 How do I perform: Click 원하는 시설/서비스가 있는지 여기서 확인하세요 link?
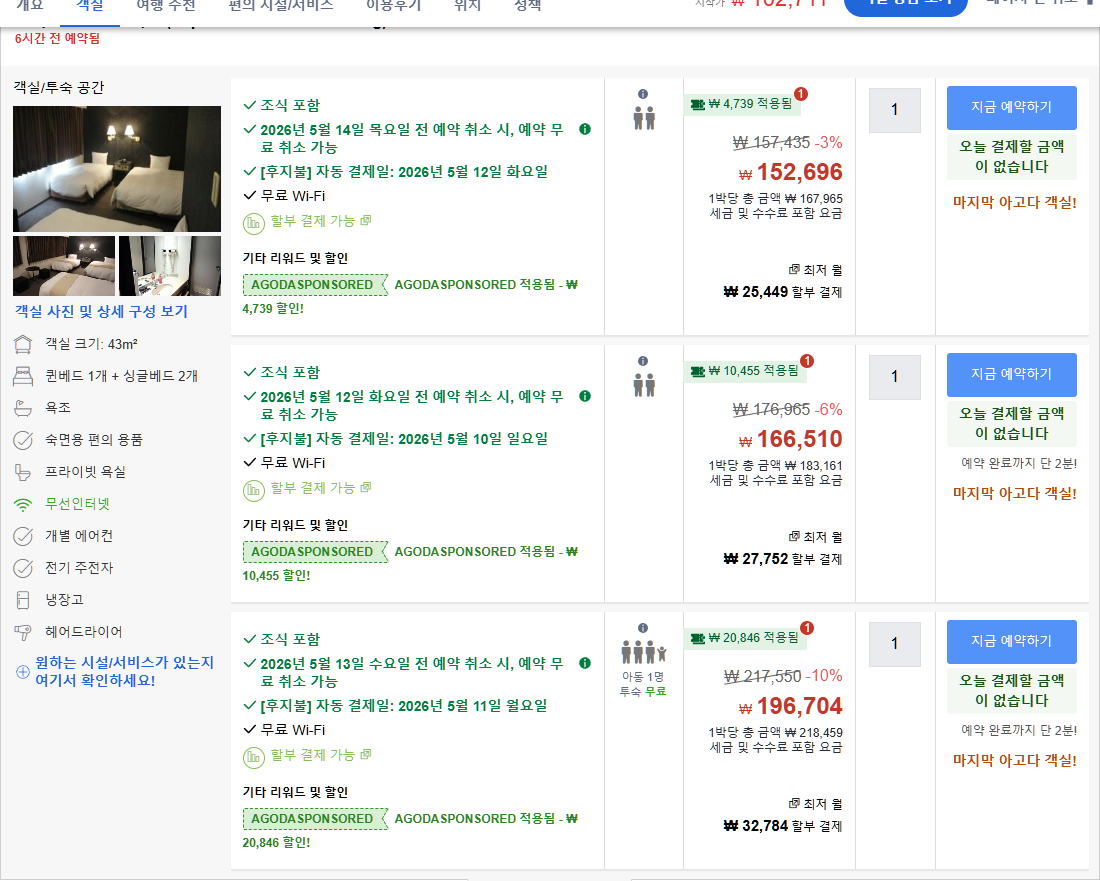124,671
